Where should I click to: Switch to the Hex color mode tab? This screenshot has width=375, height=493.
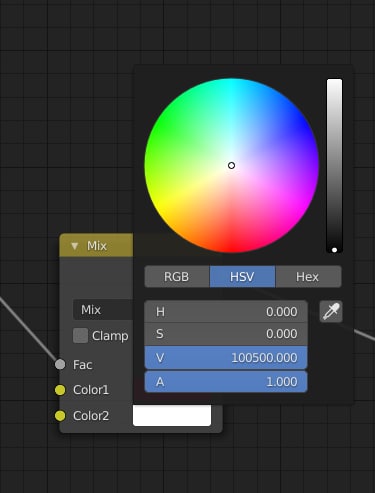308,277
